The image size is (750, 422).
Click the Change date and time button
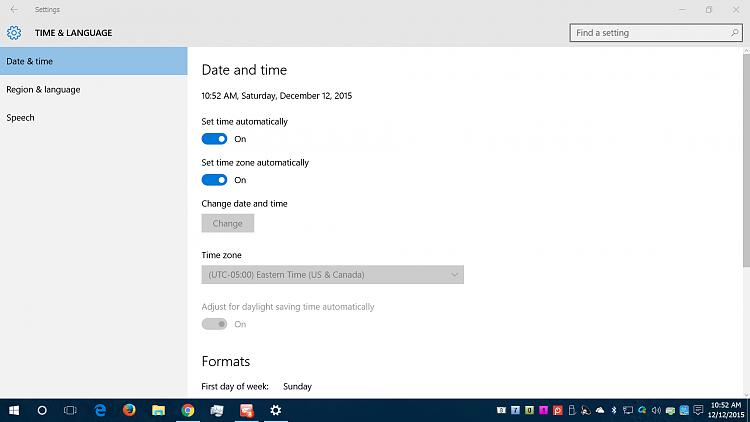(228, 223)
